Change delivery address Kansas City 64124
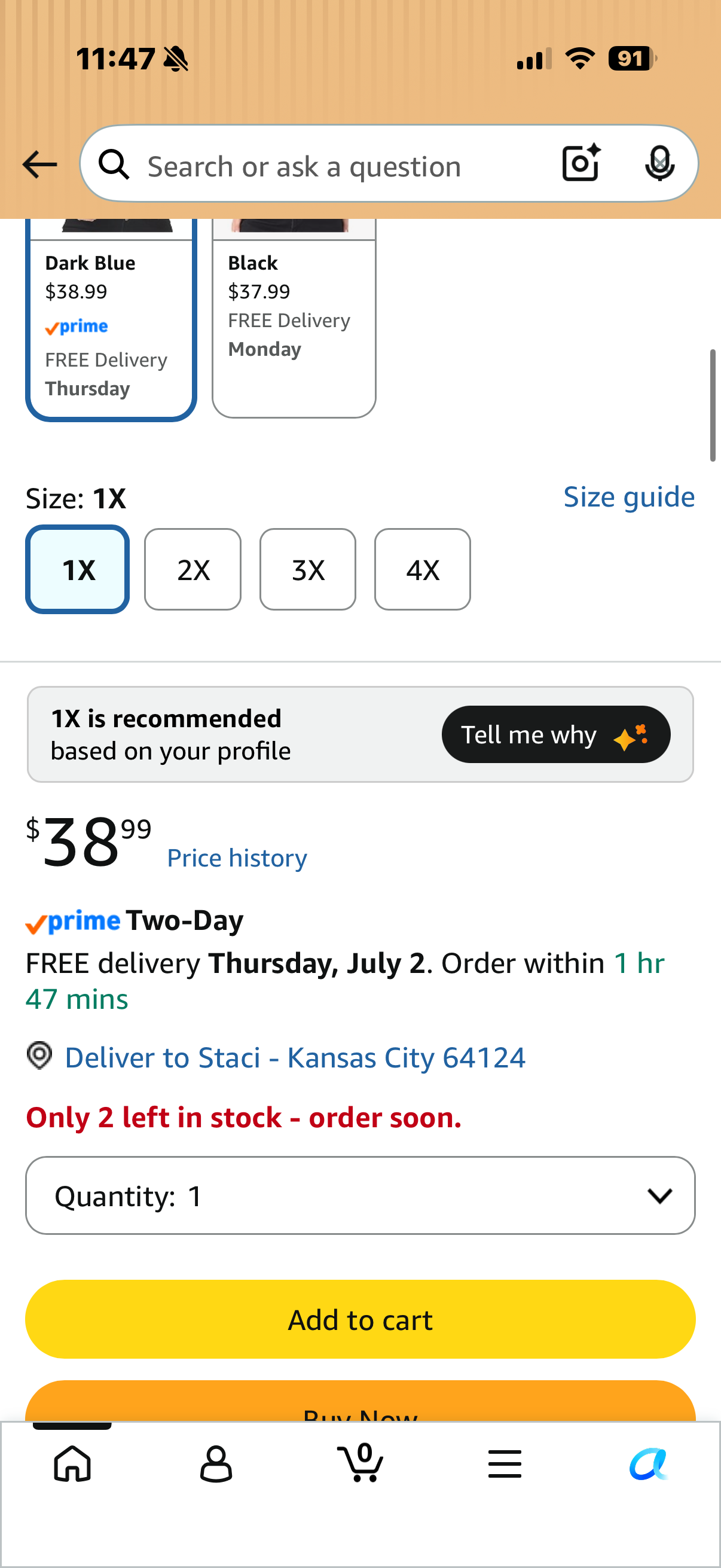The width and height of the screenshot is (721, 1568). point(295,1058)
